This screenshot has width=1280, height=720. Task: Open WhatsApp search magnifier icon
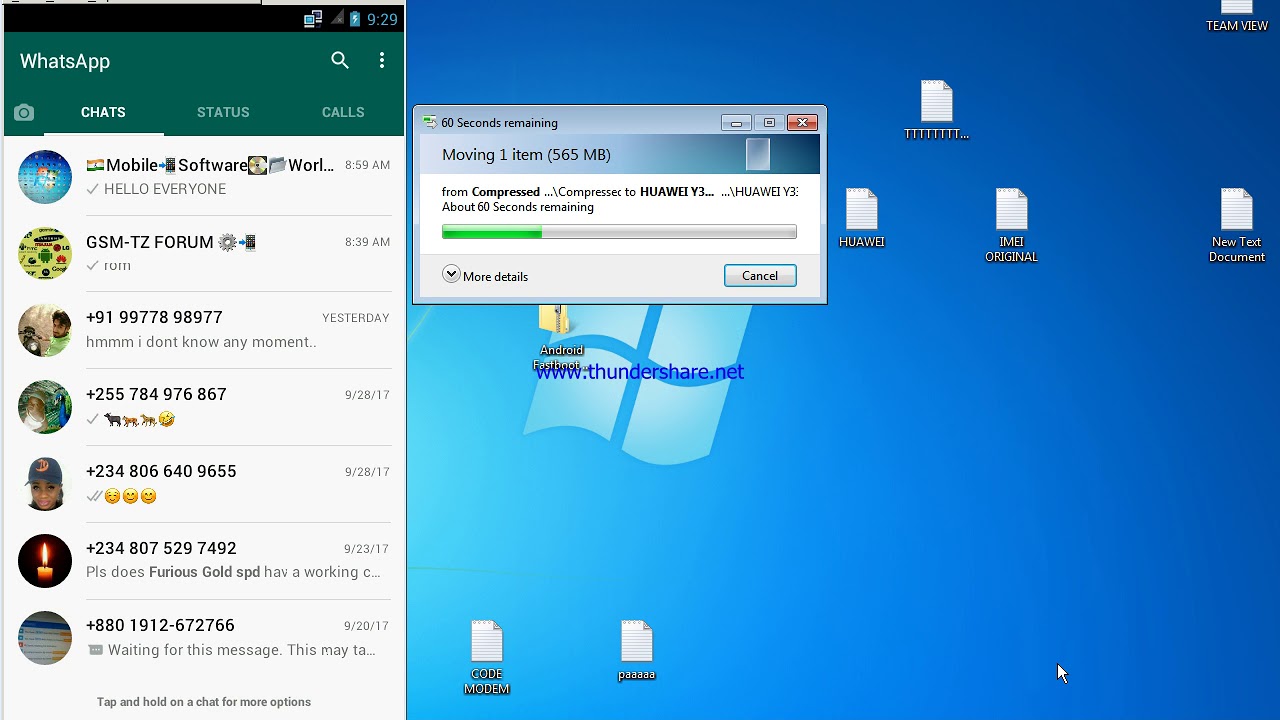coord(340,61)
